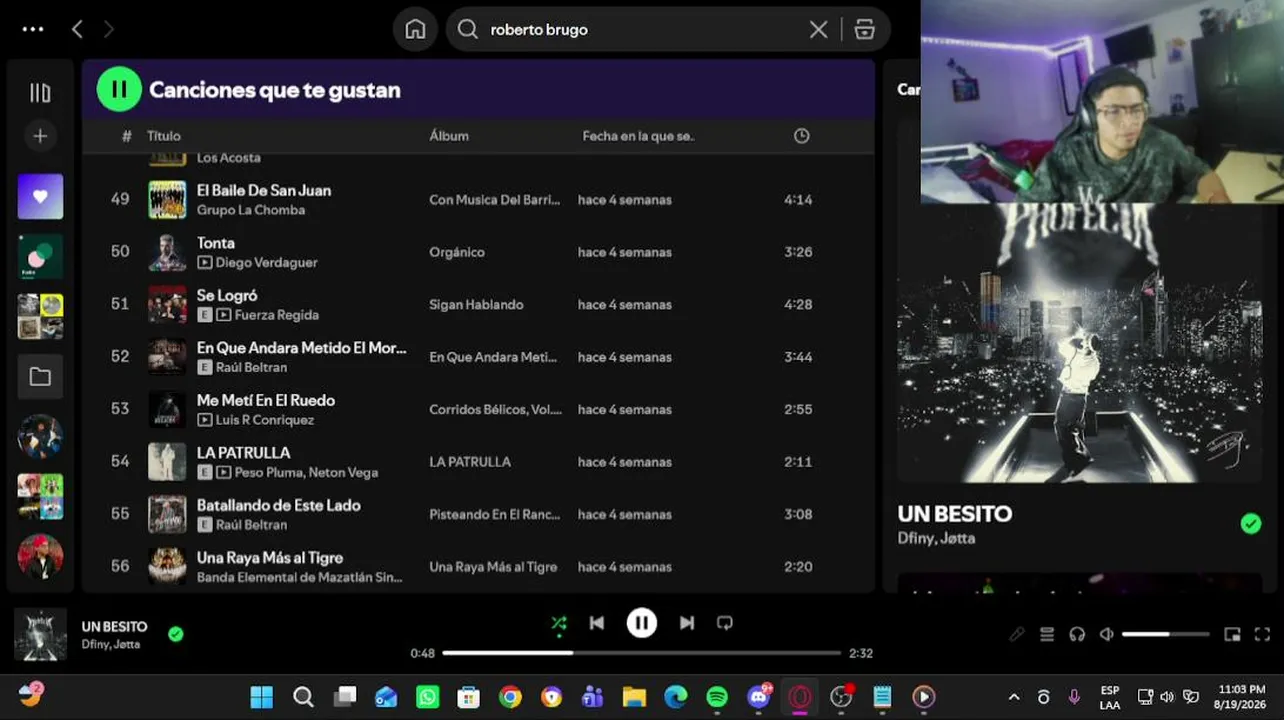
Task: Toggle shuffle playback
Action: tap(559, 623)
